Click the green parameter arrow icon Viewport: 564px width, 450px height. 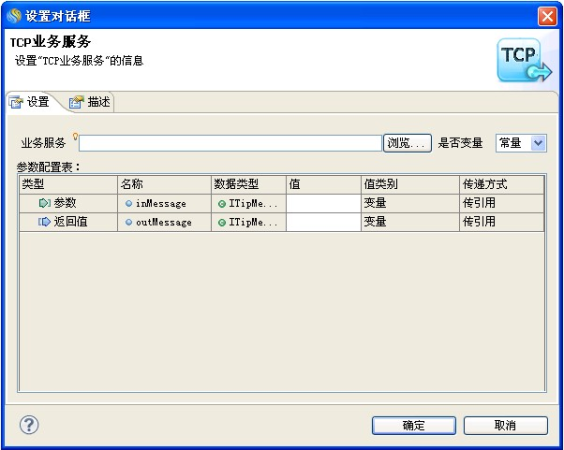pyautogui.click(x=44, y=203)
